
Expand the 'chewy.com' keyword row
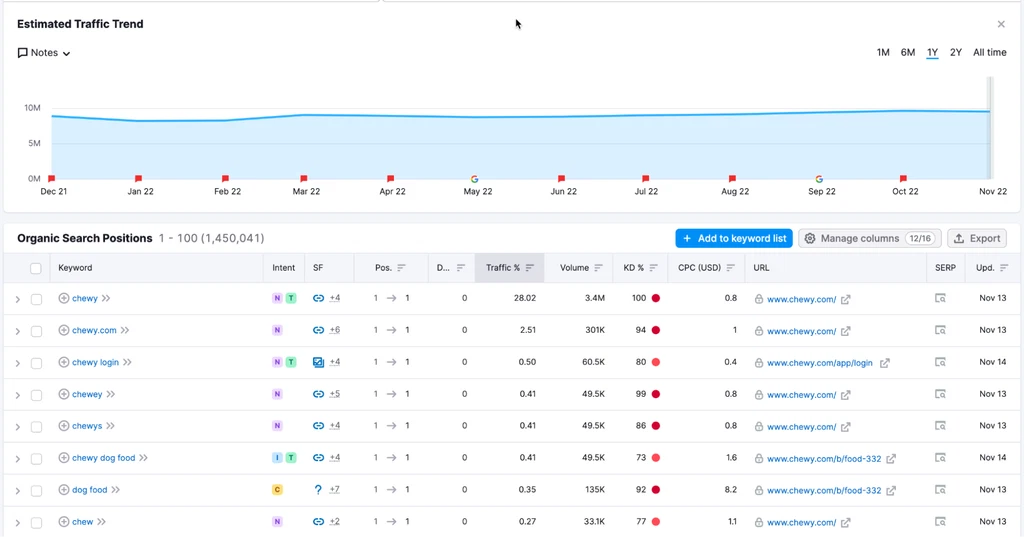(x=17, y=331)
